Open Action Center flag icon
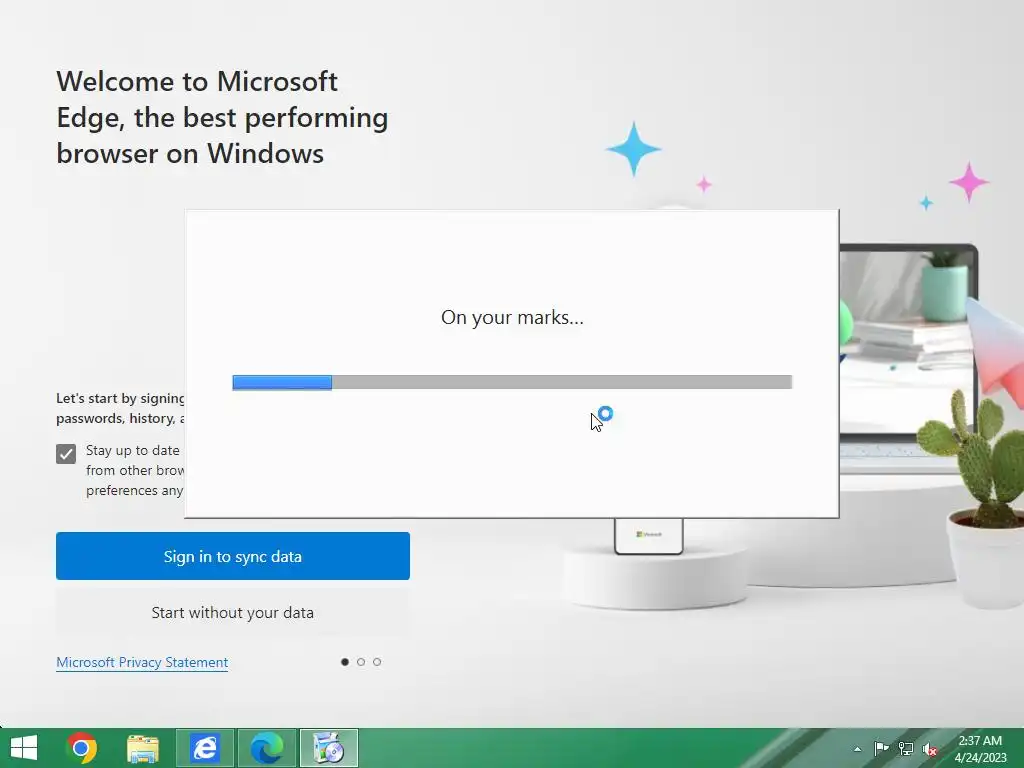The width and height of the screenshot is (1024, 768). (x=881, y=748)
